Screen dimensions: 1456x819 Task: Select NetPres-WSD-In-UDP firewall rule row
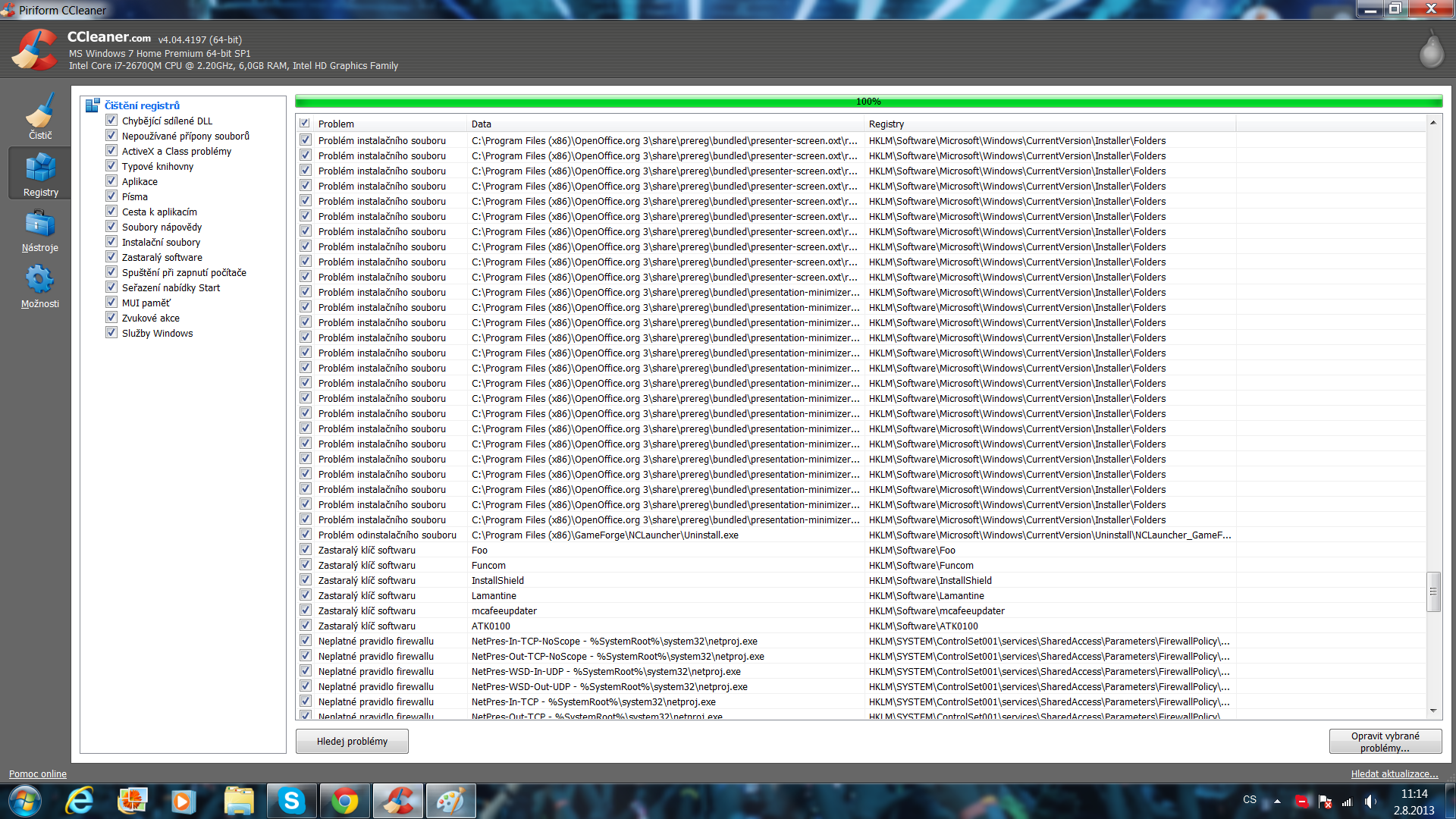(x=767, y=671)
